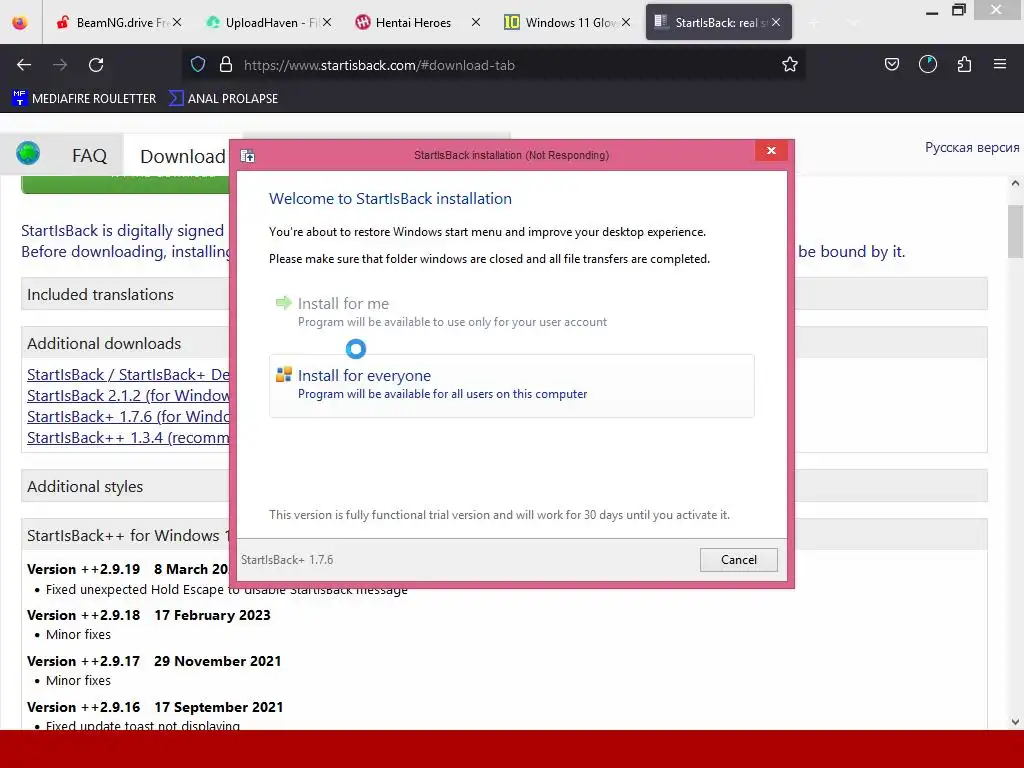Screen dimensions: 1024x768
Task: Open the MEDIAFIRE ROULETTER bookmark
Action: [x=84, y=99]
